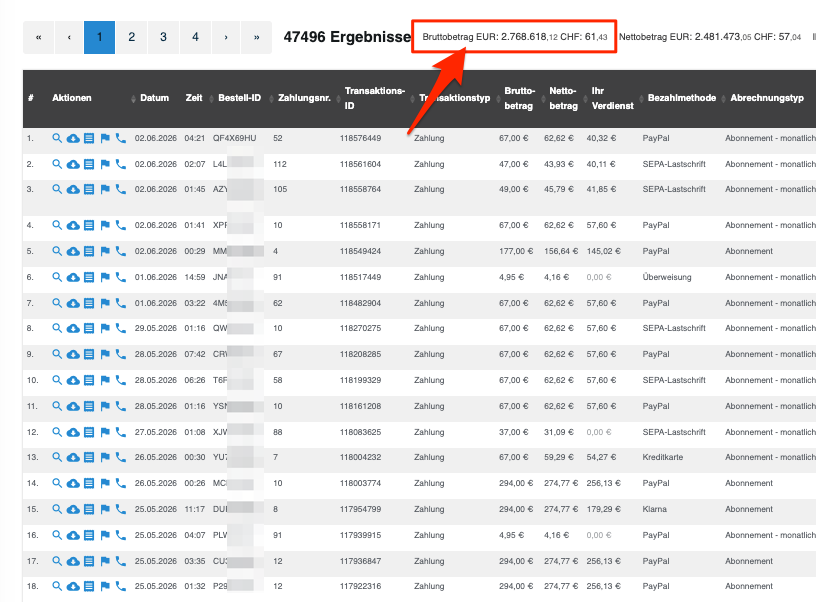Click Bruttobetrag EUR total summary
The image size is (816, 602).
[515, 37]
